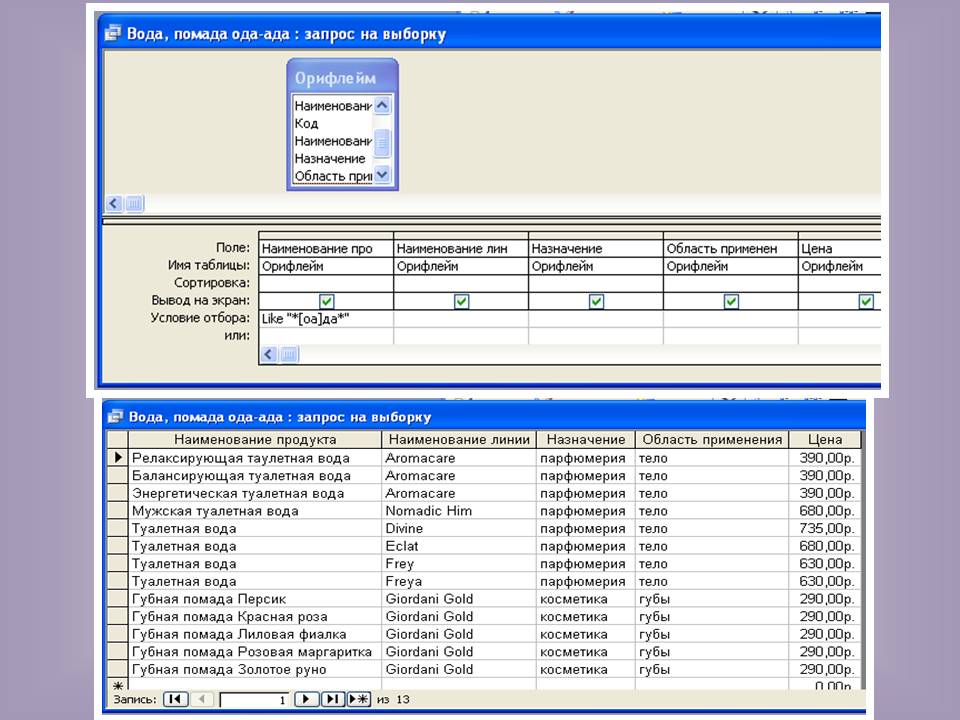The width and height of the screenshot is (960, 720).
Task: Open table name cell under Наименование лин
Action: [x=461, y=266]
